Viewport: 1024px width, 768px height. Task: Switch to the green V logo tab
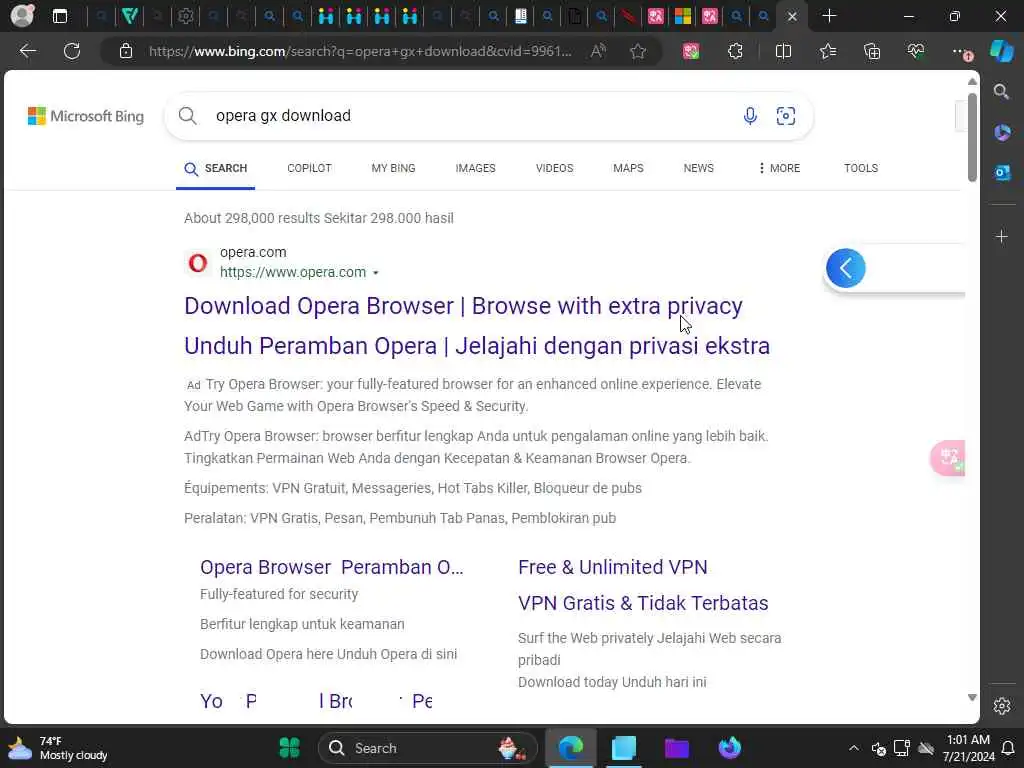click(129, 16)
